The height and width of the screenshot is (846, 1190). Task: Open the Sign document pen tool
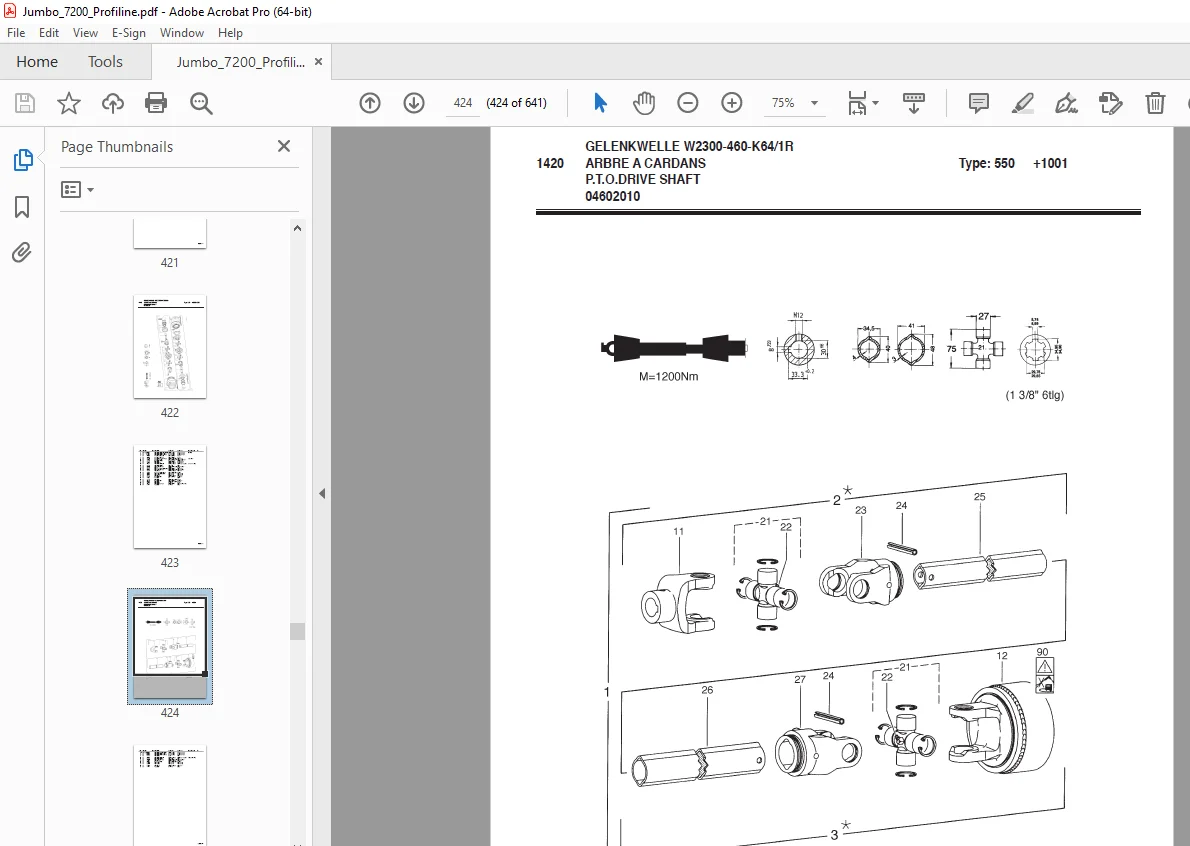1066,103
